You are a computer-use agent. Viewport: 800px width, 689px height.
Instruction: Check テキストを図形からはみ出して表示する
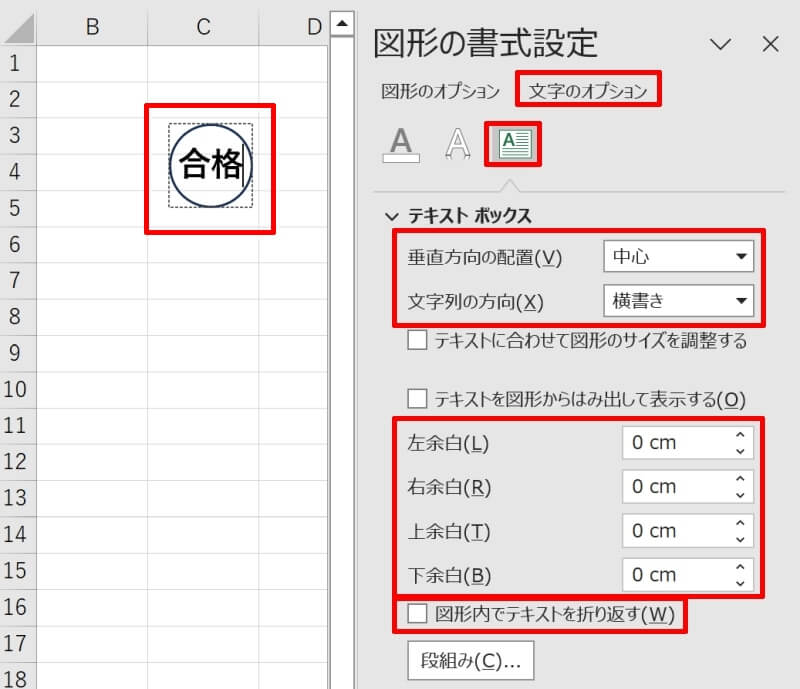coord(417,397)
